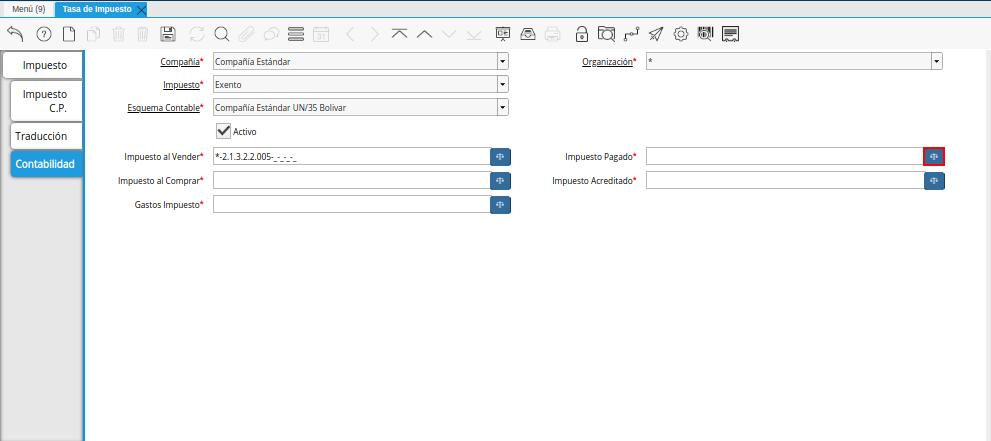Focus the Impuesto al Vender account field
Screen dimensions: 991x441
352,157
